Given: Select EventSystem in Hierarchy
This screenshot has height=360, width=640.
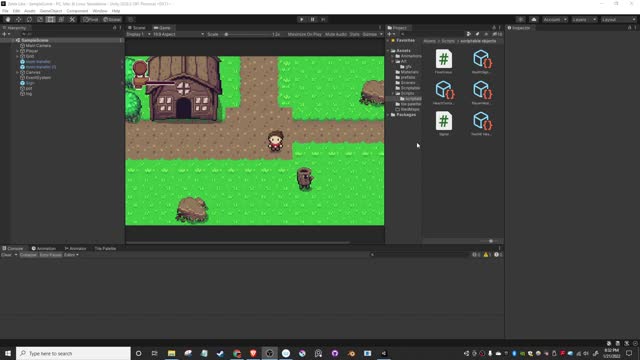Looking at the screenshot, I should pos(38,78).
